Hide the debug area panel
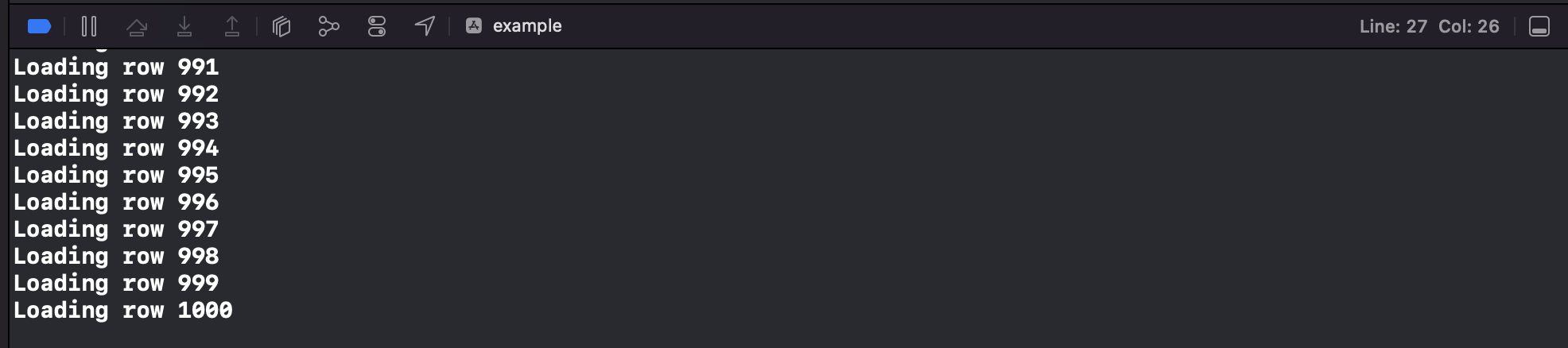This screenshot has height=348, width=1568. coord(1539,26)
